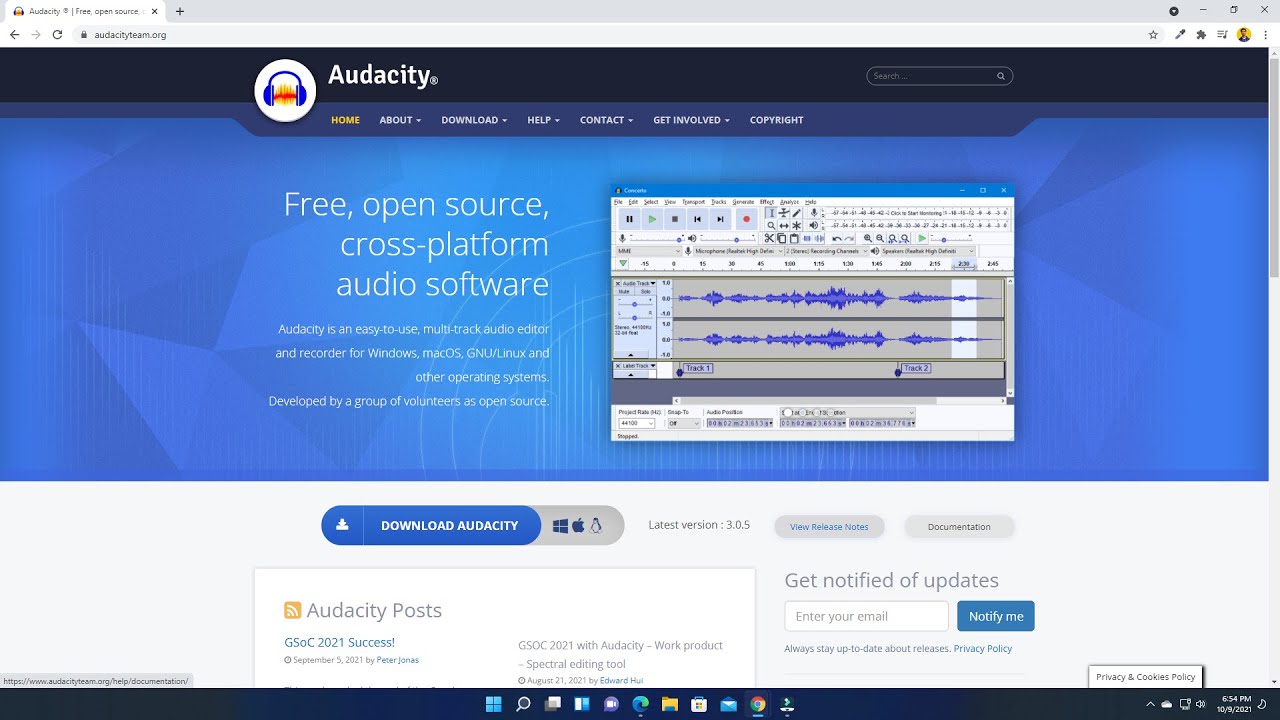
Task: Open the Chrome profile avatar
Action: 1244,34
